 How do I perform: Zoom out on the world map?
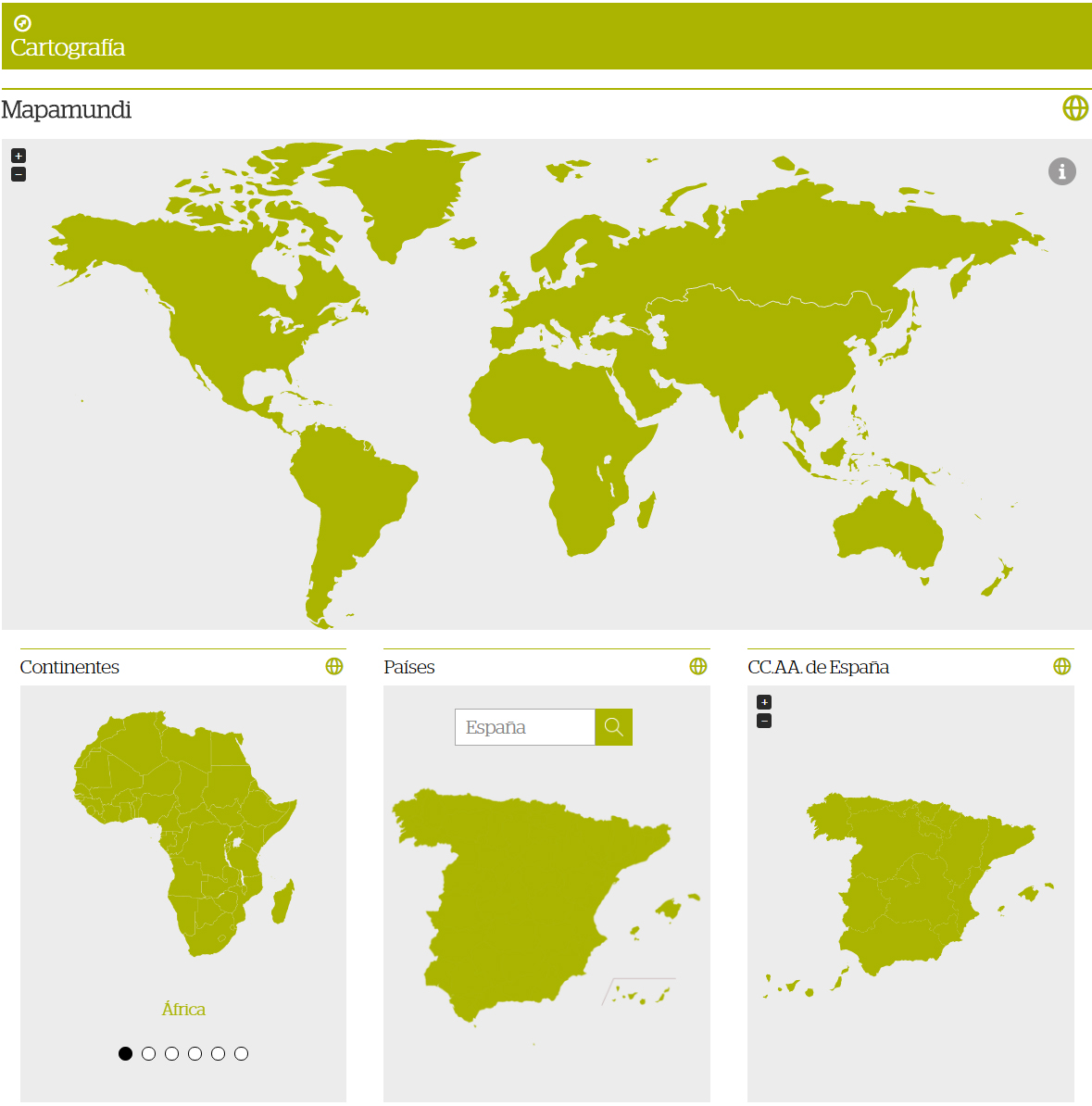(19, 174)
